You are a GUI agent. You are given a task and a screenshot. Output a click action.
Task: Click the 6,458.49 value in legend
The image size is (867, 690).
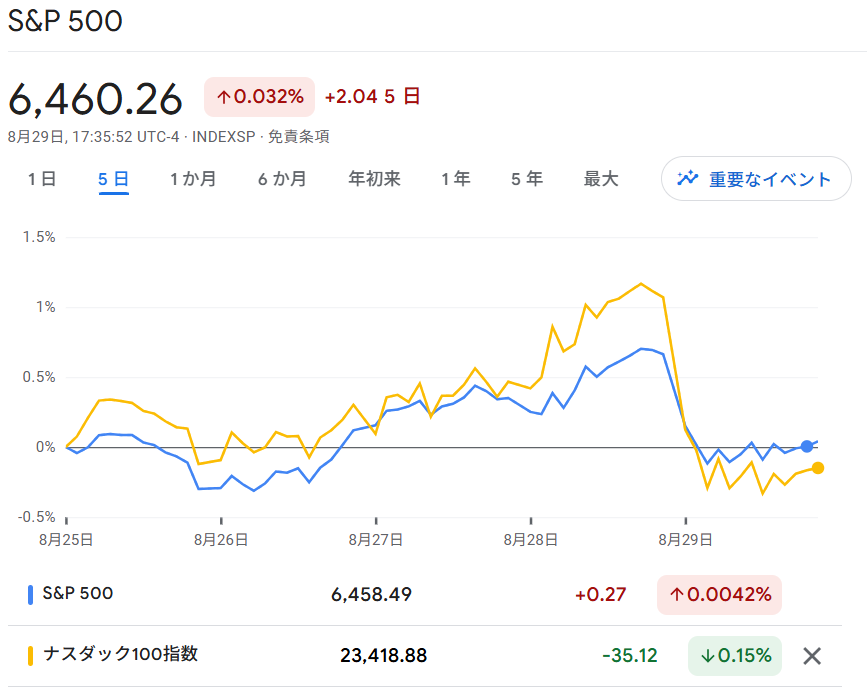point(372,595)
